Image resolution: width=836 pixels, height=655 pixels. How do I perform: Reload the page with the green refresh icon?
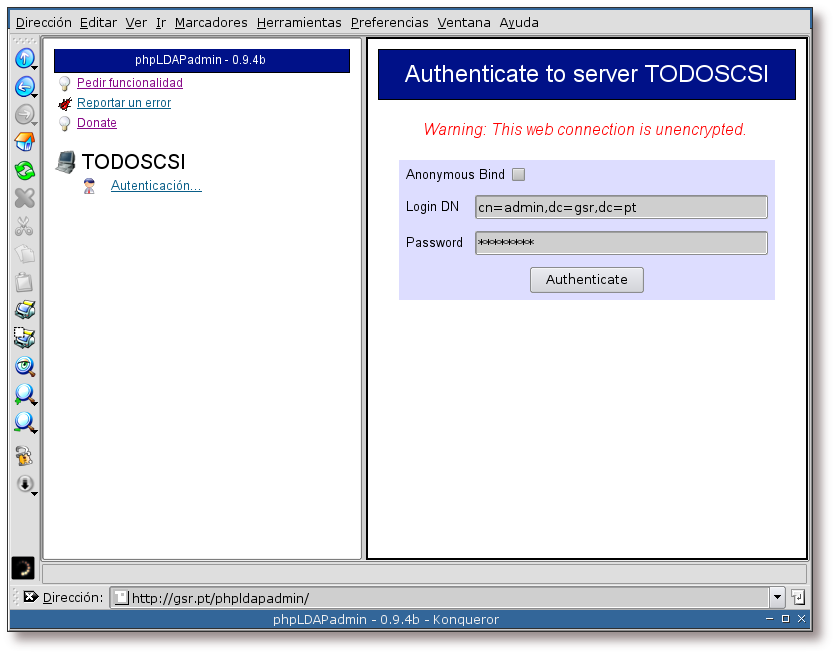point(24,171)
